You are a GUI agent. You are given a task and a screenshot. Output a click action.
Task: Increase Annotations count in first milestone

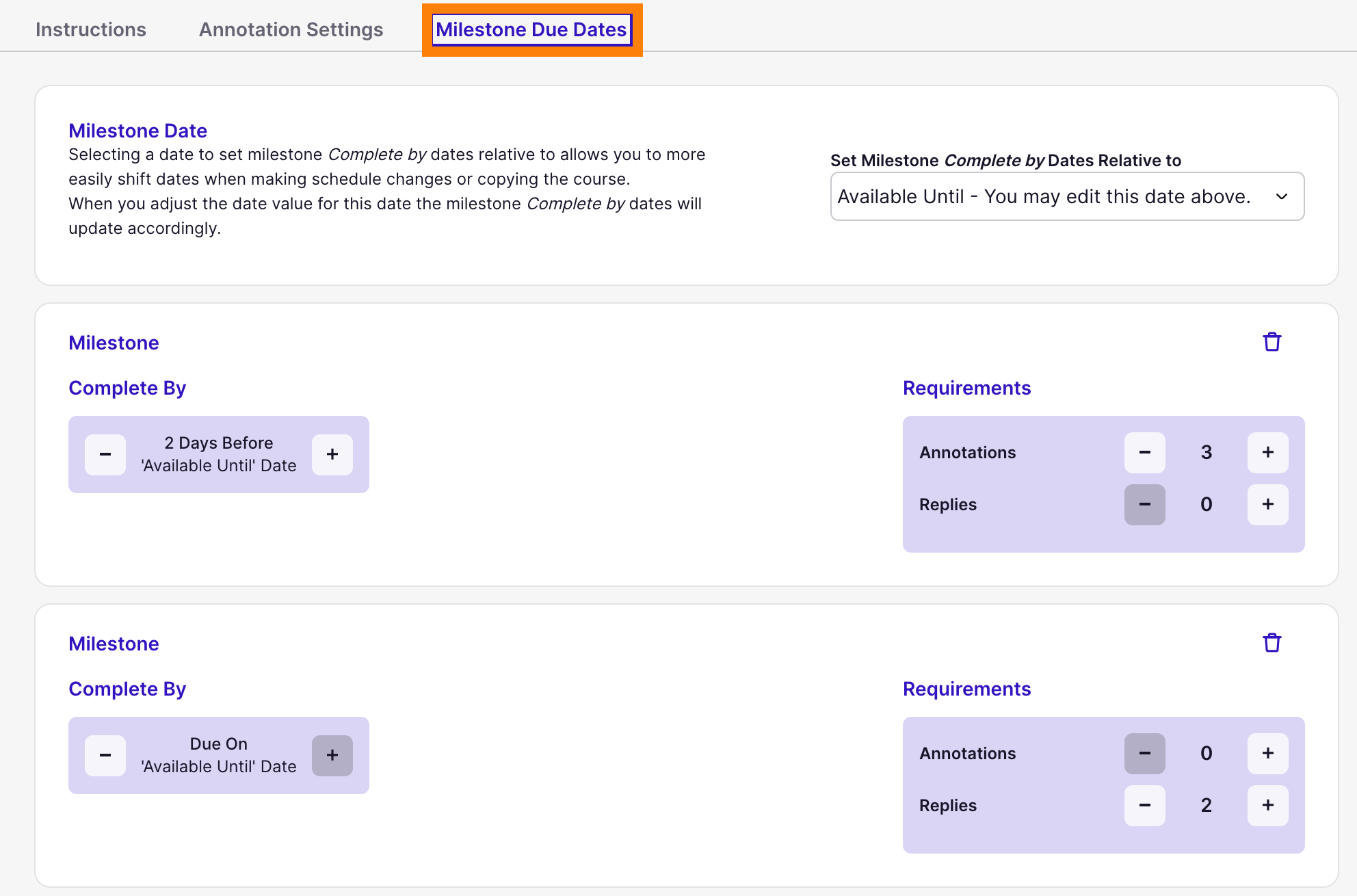point(1267,452)
